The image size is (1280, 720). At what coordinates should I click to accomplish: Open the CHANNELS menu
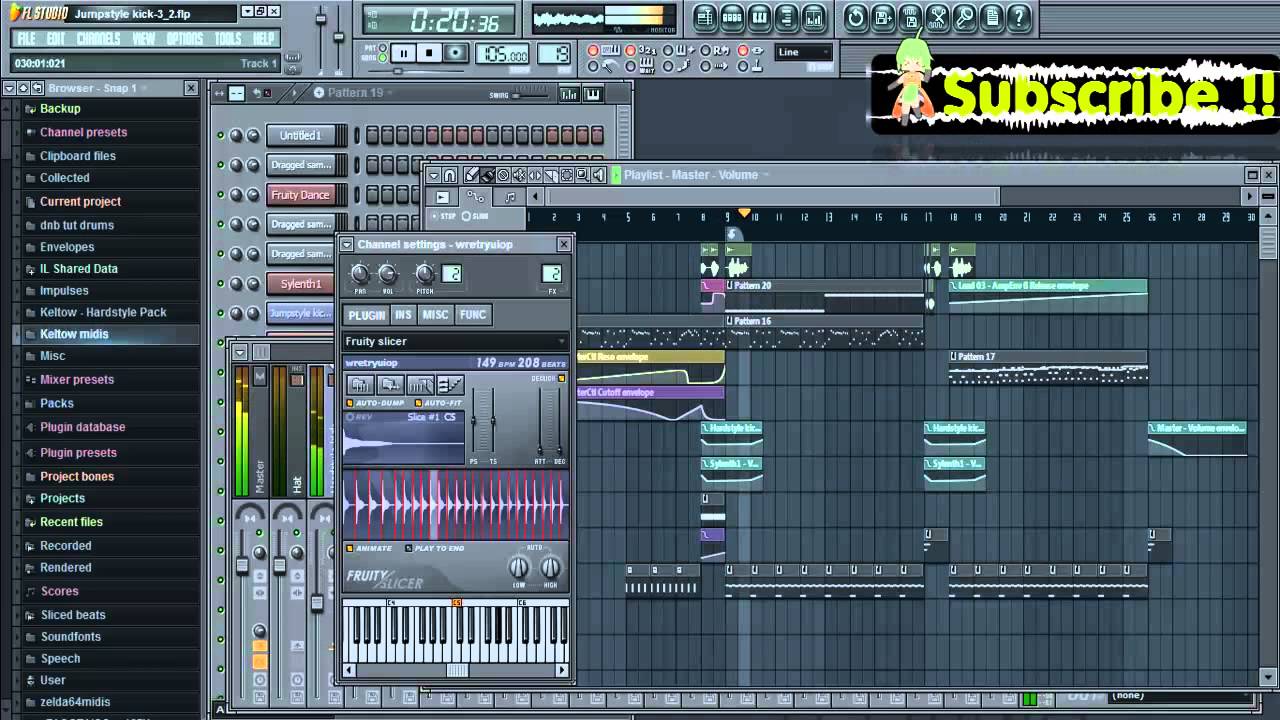(x=98, y=39)
